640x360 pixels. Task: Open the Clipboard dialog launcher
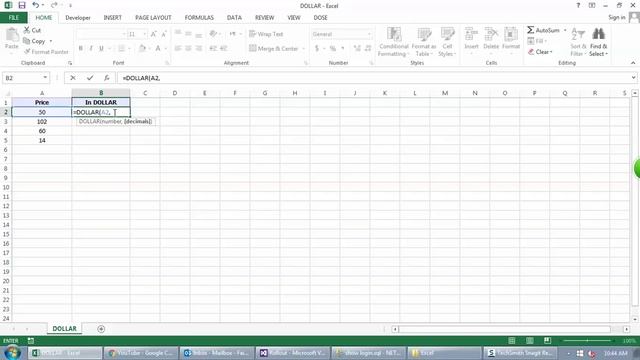coord(70,63)
